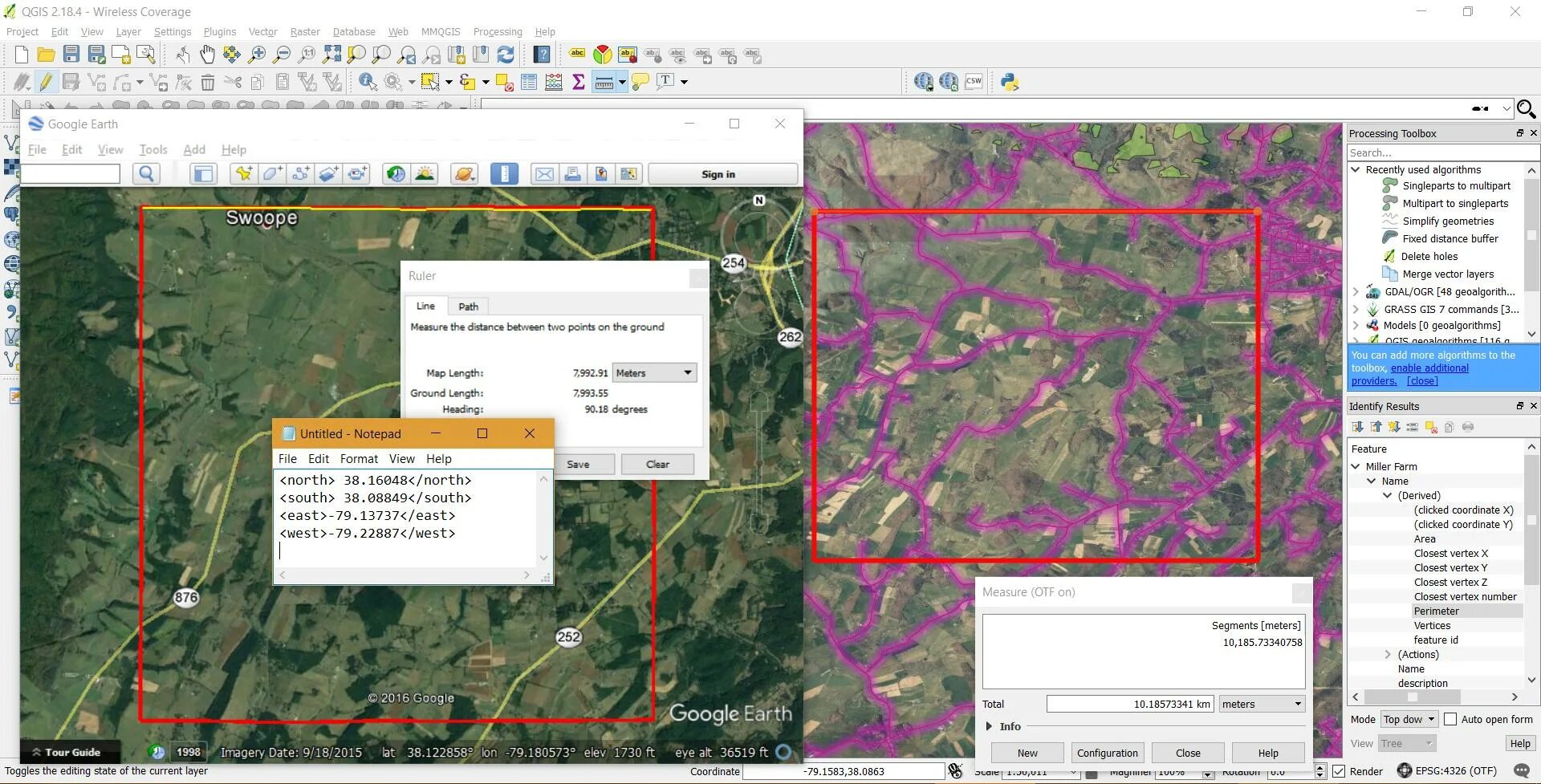Click the Coordinate field in status bar
Image resolution: width=1541 pixels, height=784 pixels.
pos(844,771)
